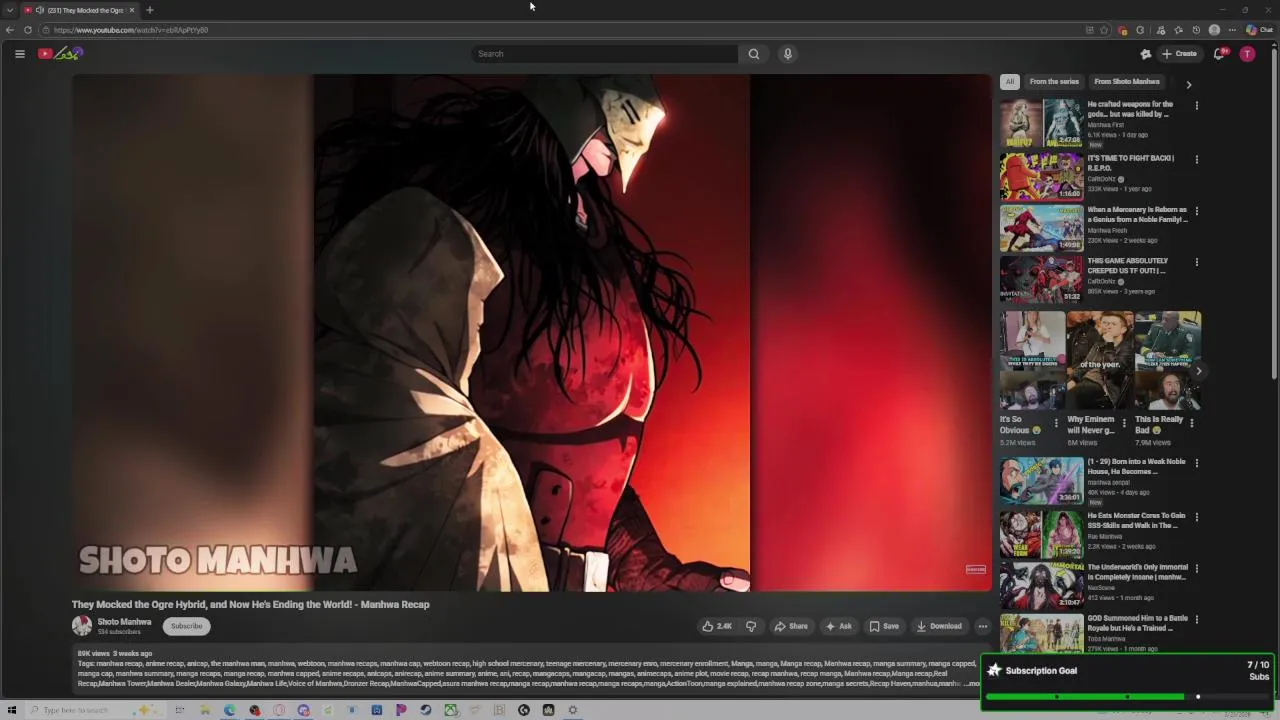The height and width of the screenshot is (720, 1280).
Task: Save the video to a playlist
Action: (x=884, y=626)
